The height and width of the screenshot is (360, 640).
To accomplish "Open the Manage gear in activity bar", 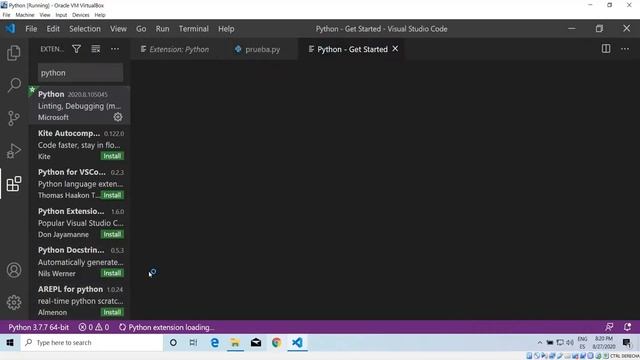I will coord(14,302).
